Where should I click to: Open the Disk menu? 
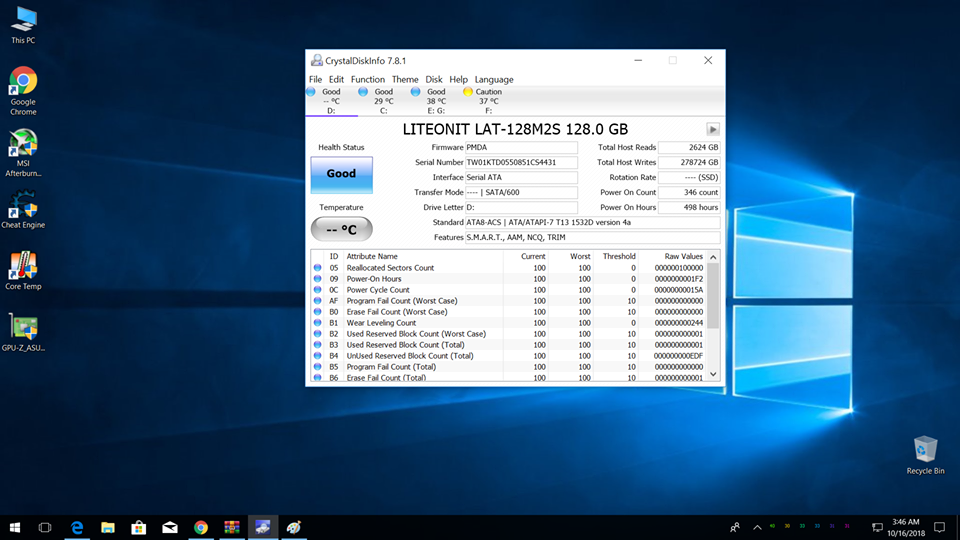(x=434, y=79)
